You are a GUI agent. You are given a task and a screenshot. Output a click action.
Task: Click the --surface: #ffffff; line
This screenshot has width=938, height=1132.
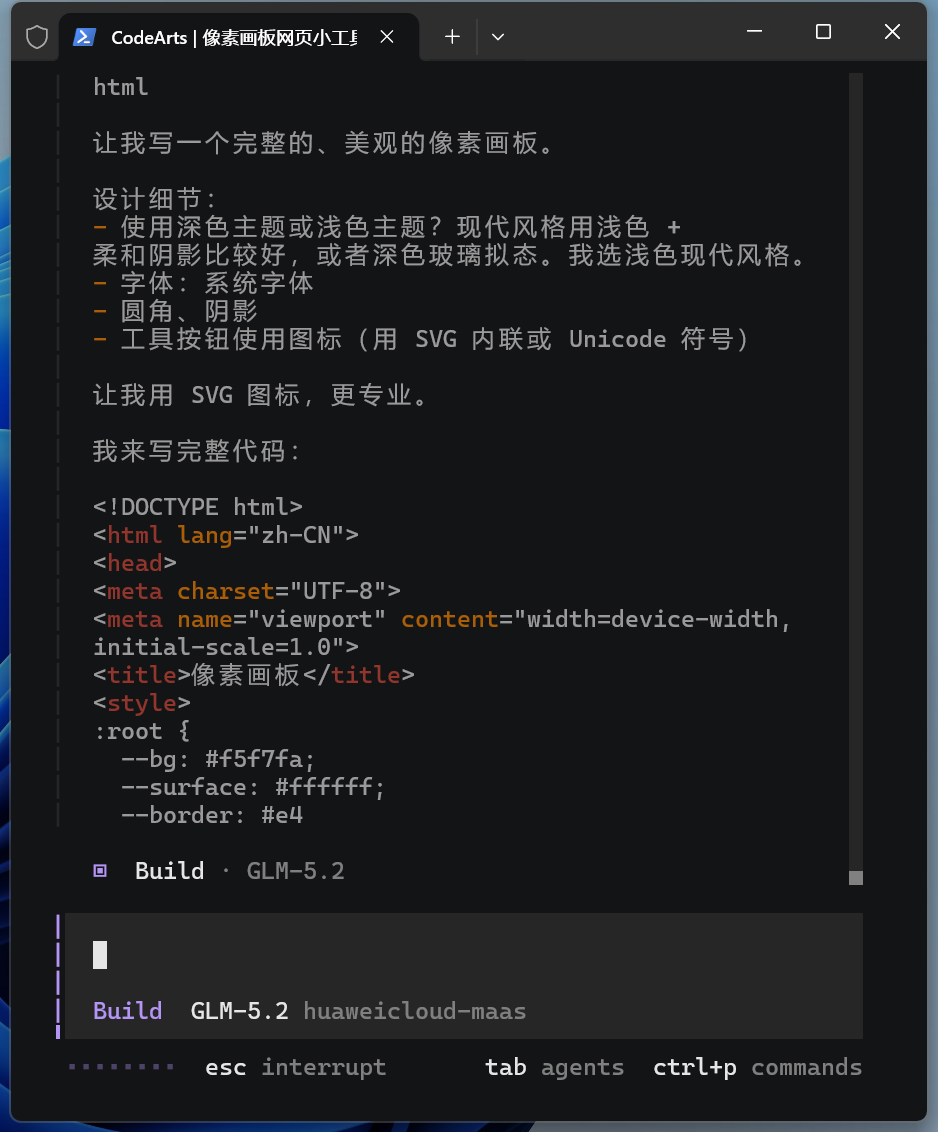click(x=253, y=787)
